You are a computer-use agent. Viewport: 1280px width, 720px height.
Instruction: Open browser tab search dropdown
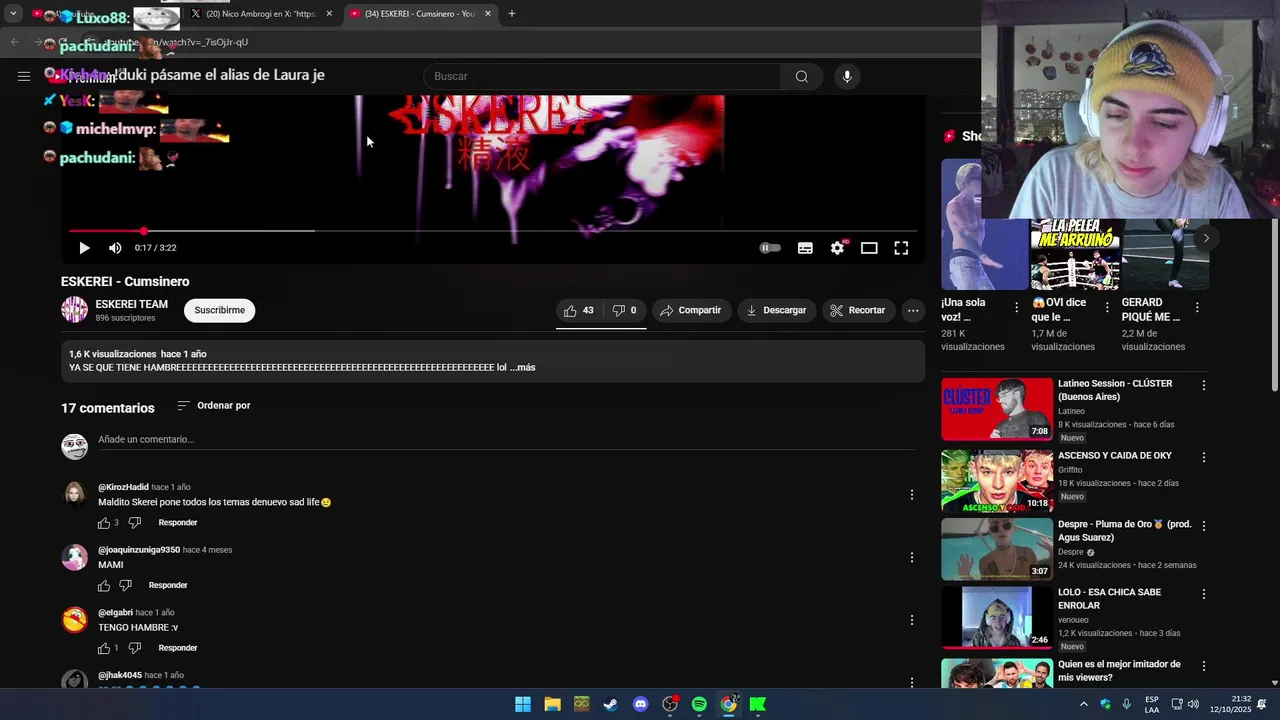13,14
